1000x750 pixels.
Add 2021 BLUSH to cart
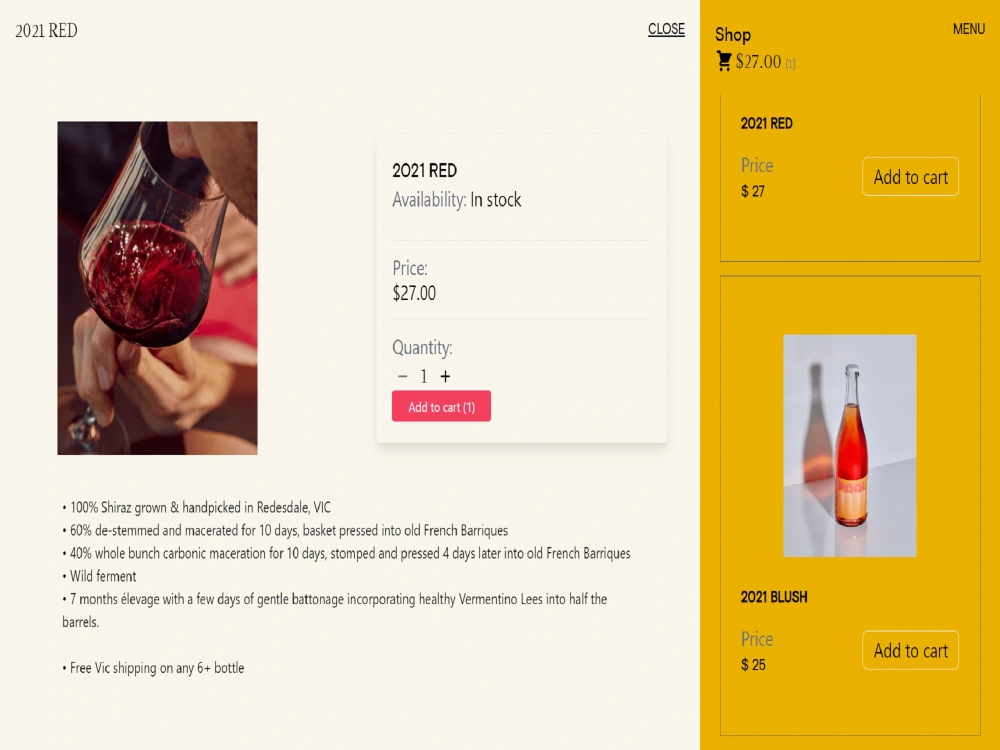[x=910, y=651]
